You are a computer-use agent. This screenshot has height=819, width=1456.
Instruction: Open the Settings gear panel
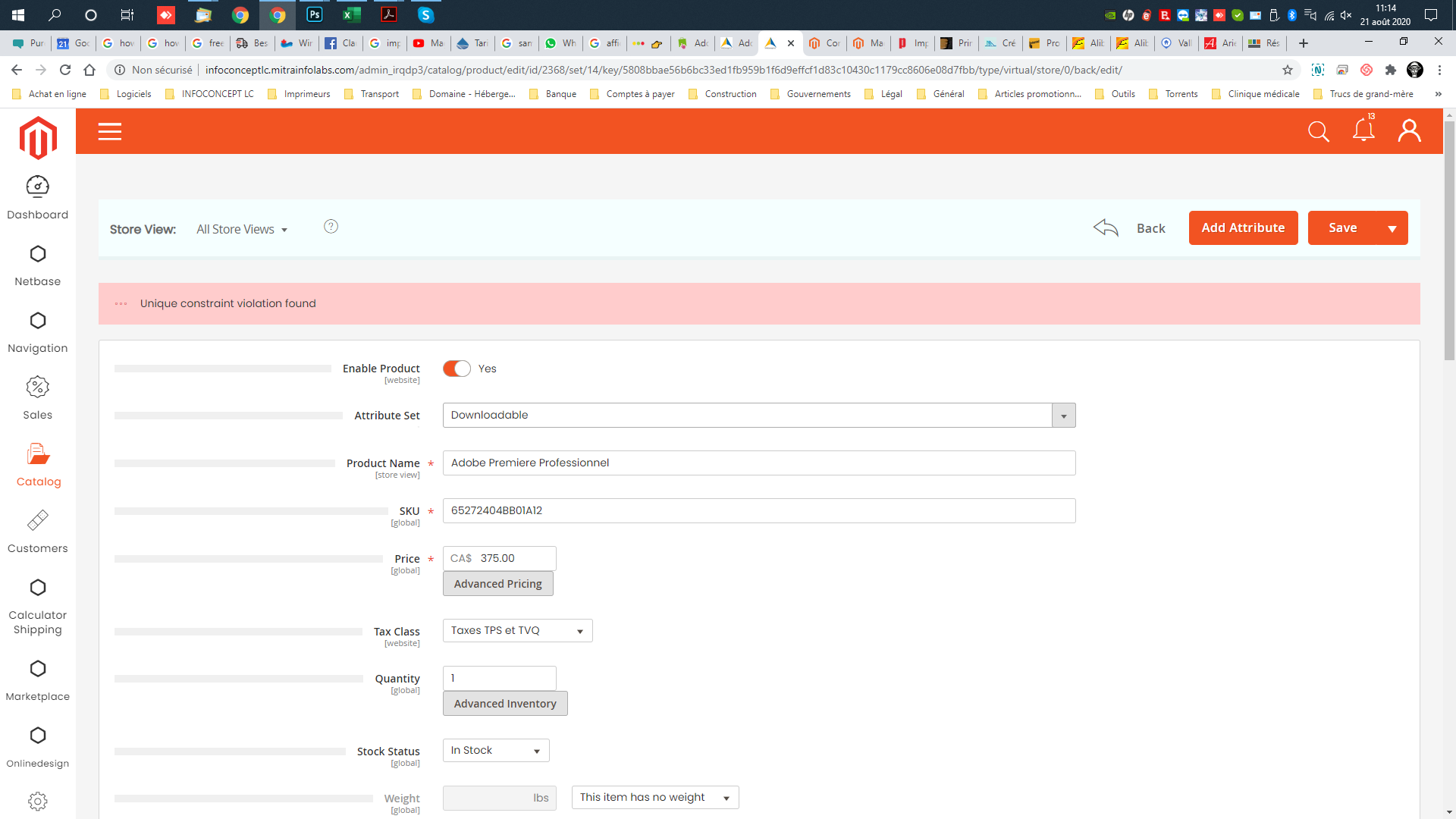37,801
